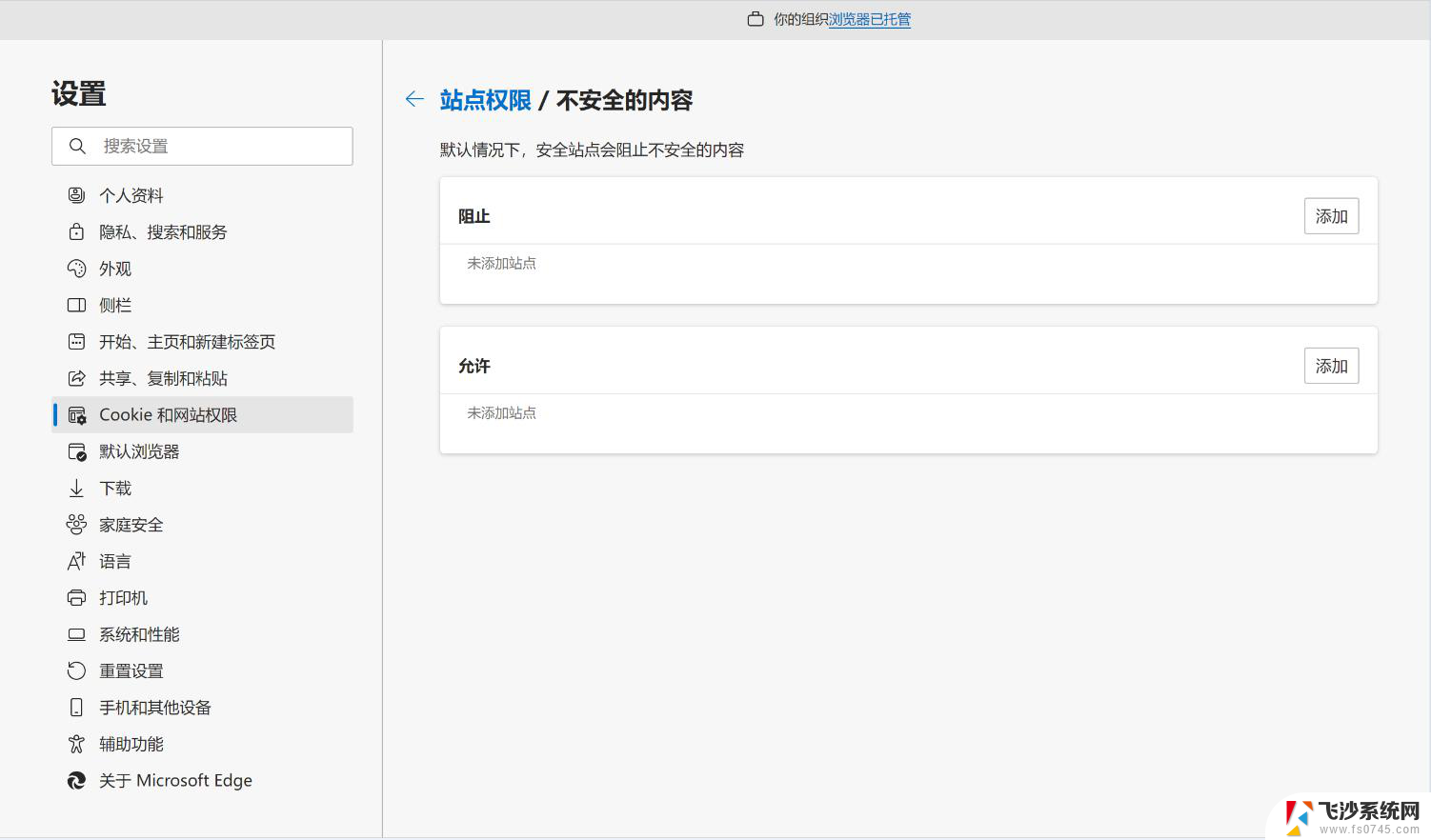Select 共享、复制和粘贴 menu item
This screenshot has height=840, width=1431.
click(x=202, y=378)
